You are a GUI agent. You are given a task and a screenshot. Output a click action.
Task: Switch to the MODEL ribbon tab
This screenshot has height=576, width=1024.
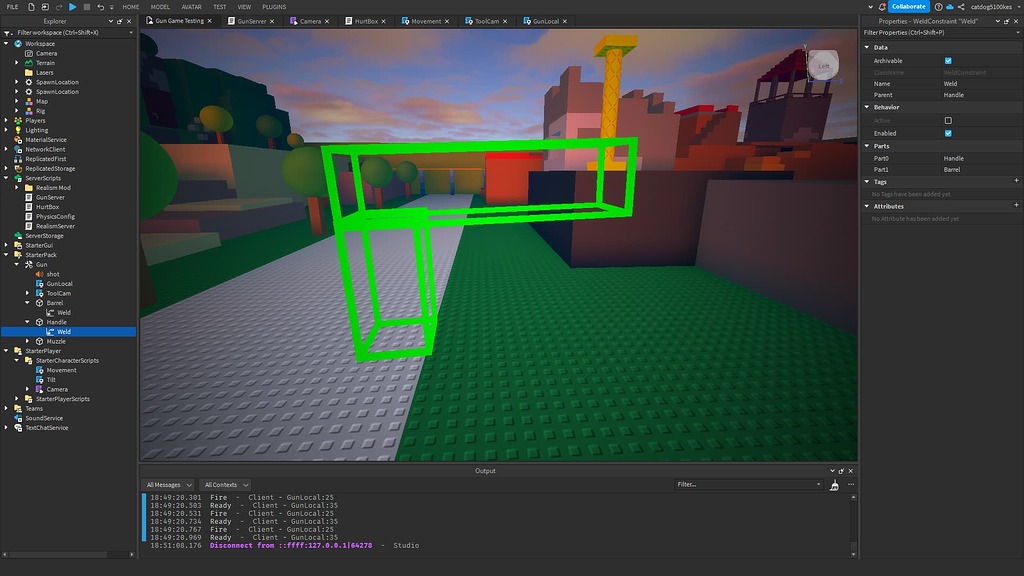point(160,7)
